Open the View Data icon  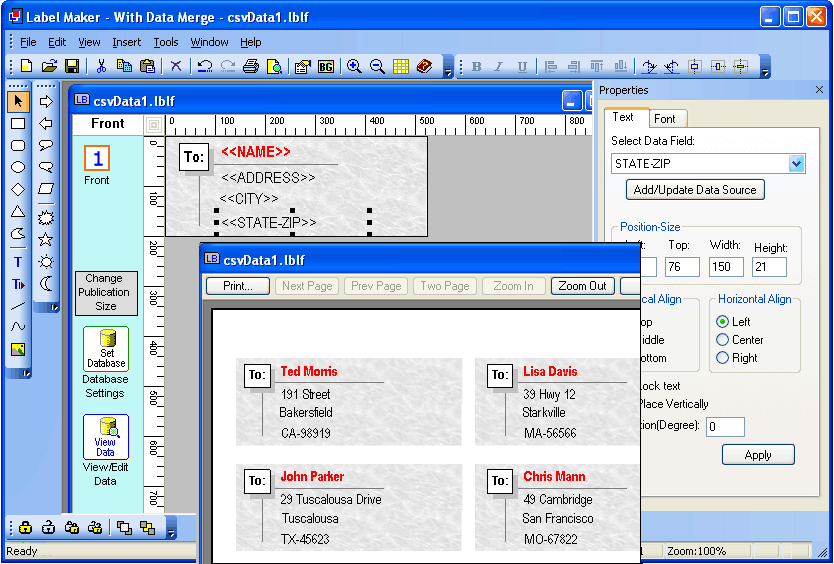[x=106, y=437]
